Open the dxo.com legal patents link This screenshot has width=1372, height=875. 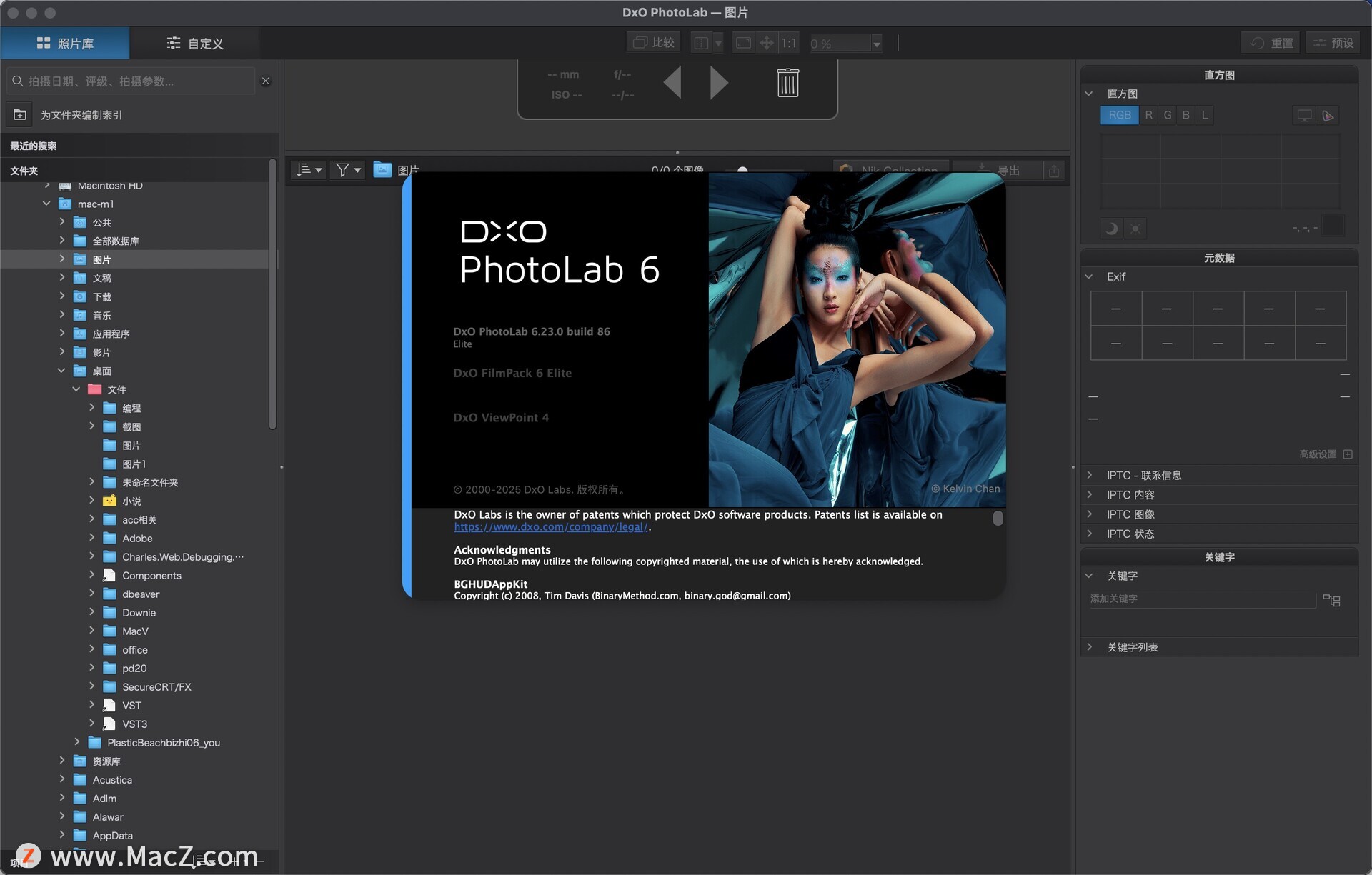pyautogui.click(x=551, y=527)
